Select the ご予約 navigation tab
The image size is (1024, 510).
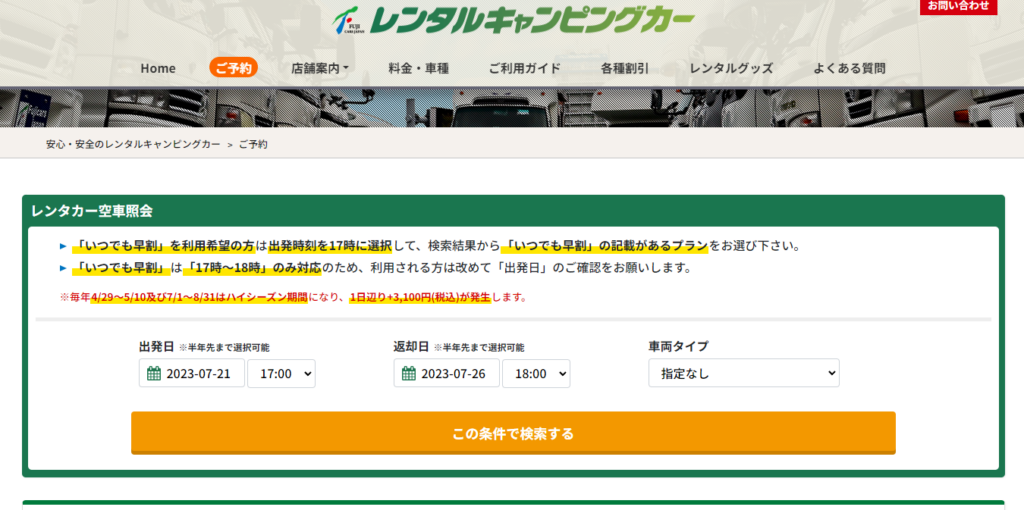[233, 68]
